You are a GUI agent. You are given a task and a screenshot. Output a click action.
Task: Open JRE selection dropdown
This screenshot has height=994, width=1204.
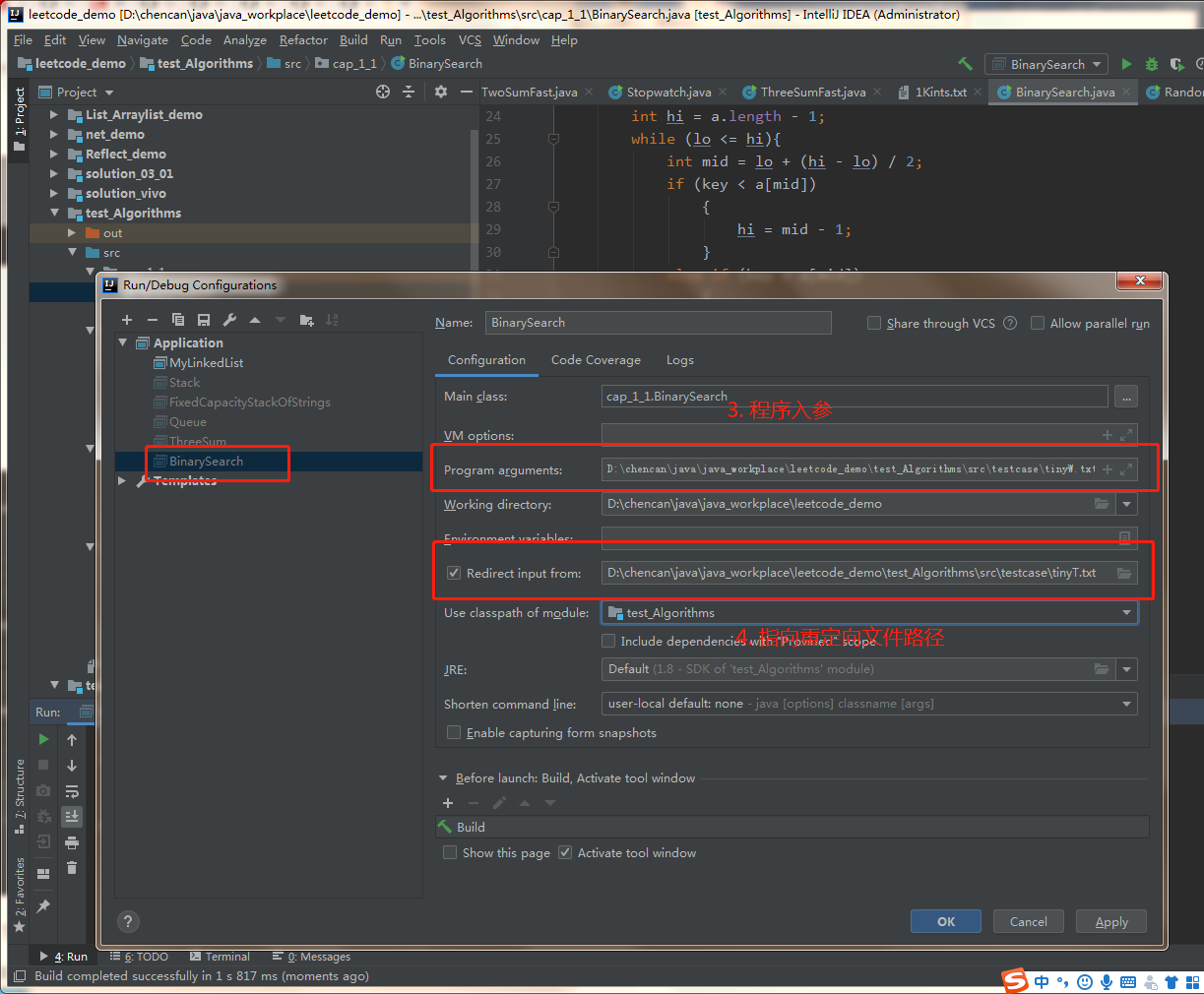coord(1126,669)
